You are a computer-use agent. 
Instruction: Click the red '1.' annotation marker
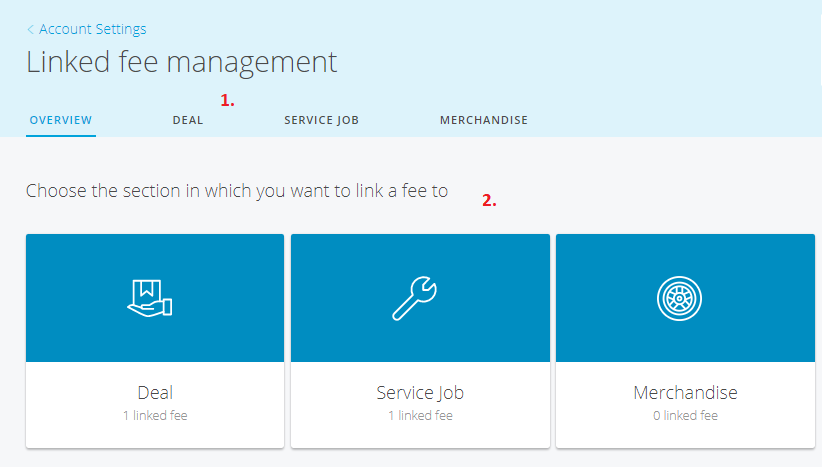pos(227,100)
